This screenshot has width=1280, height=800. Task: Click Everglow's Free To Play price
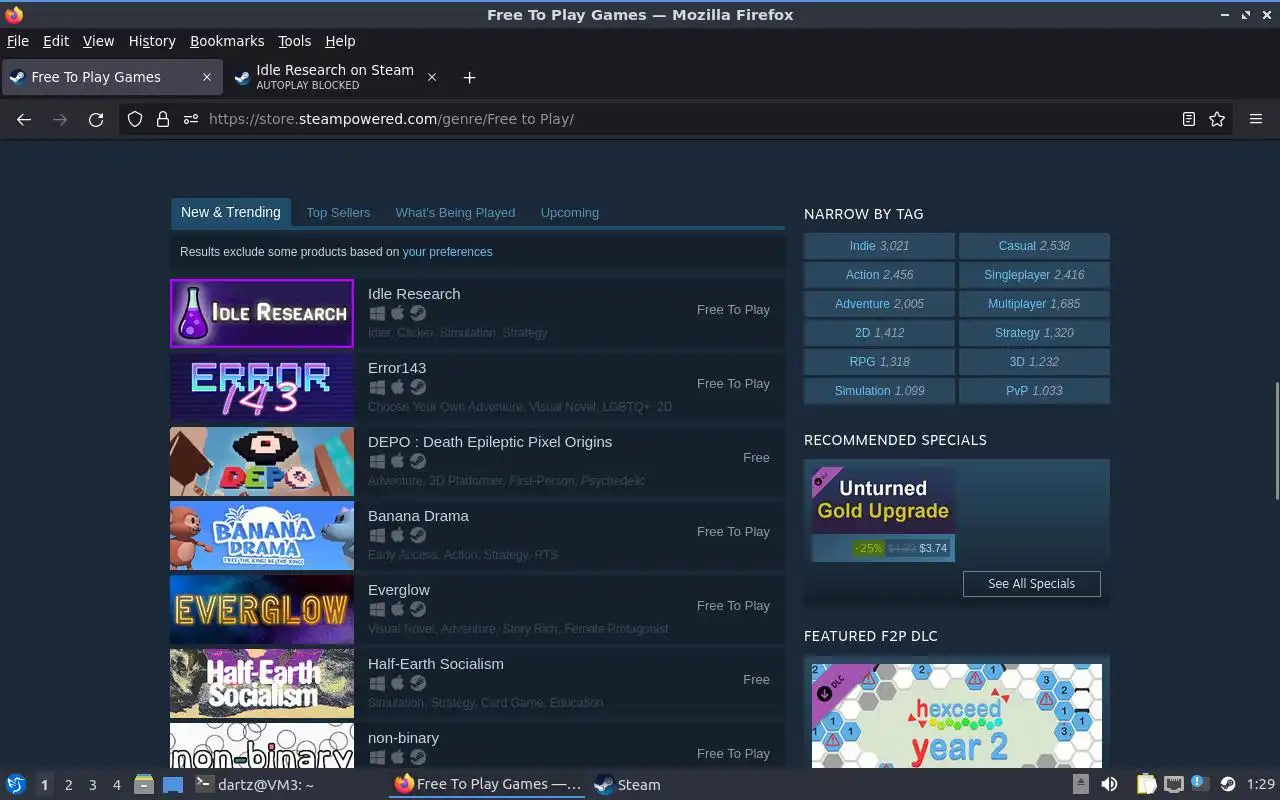click(x=733, y=606)
